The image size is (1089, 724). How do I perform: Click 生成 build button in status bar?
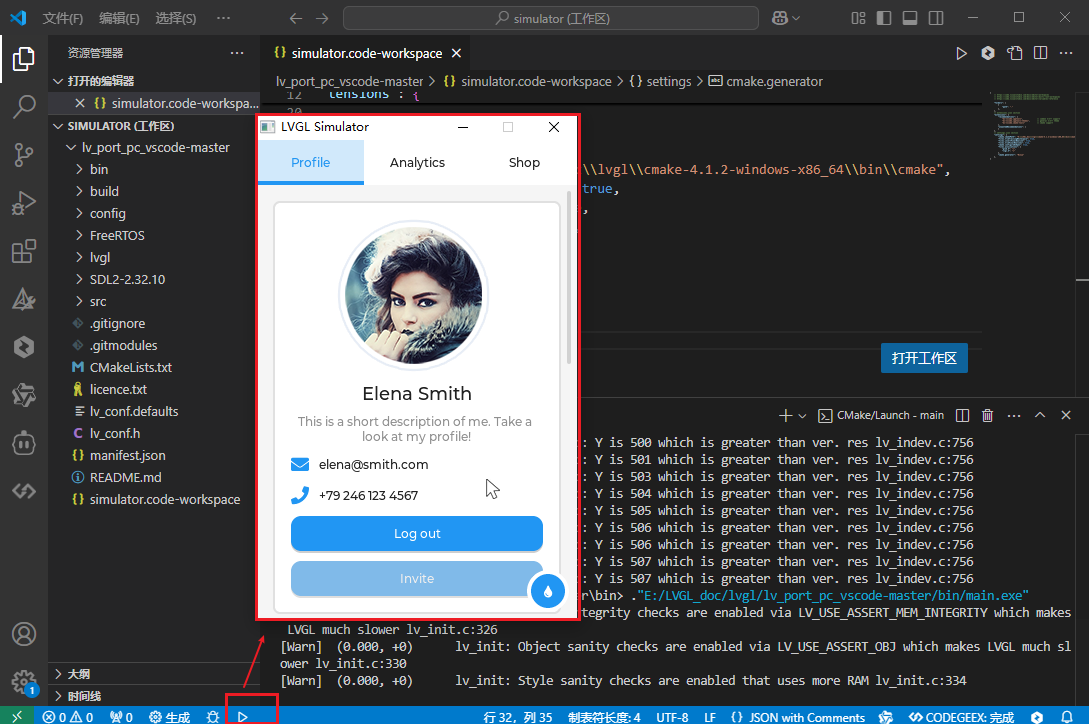click(169, 716)
